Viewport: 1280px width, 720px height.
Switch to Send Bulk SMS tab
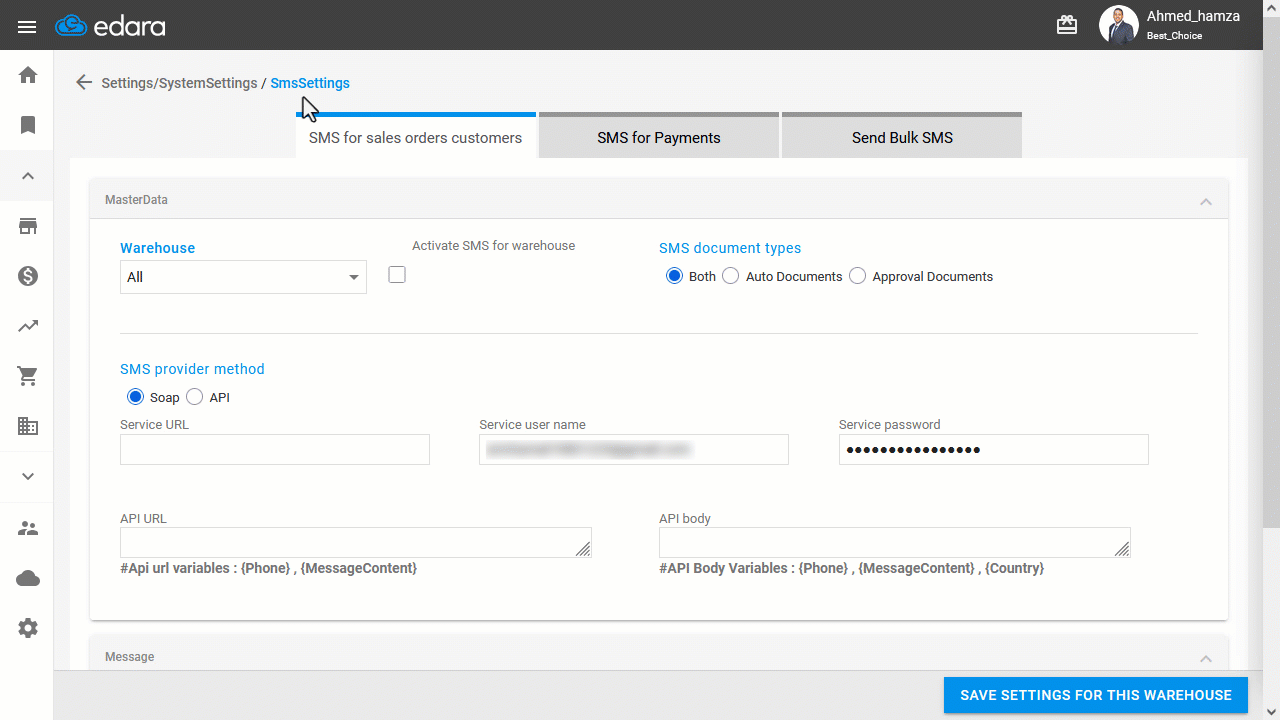[x=902, y=137]
